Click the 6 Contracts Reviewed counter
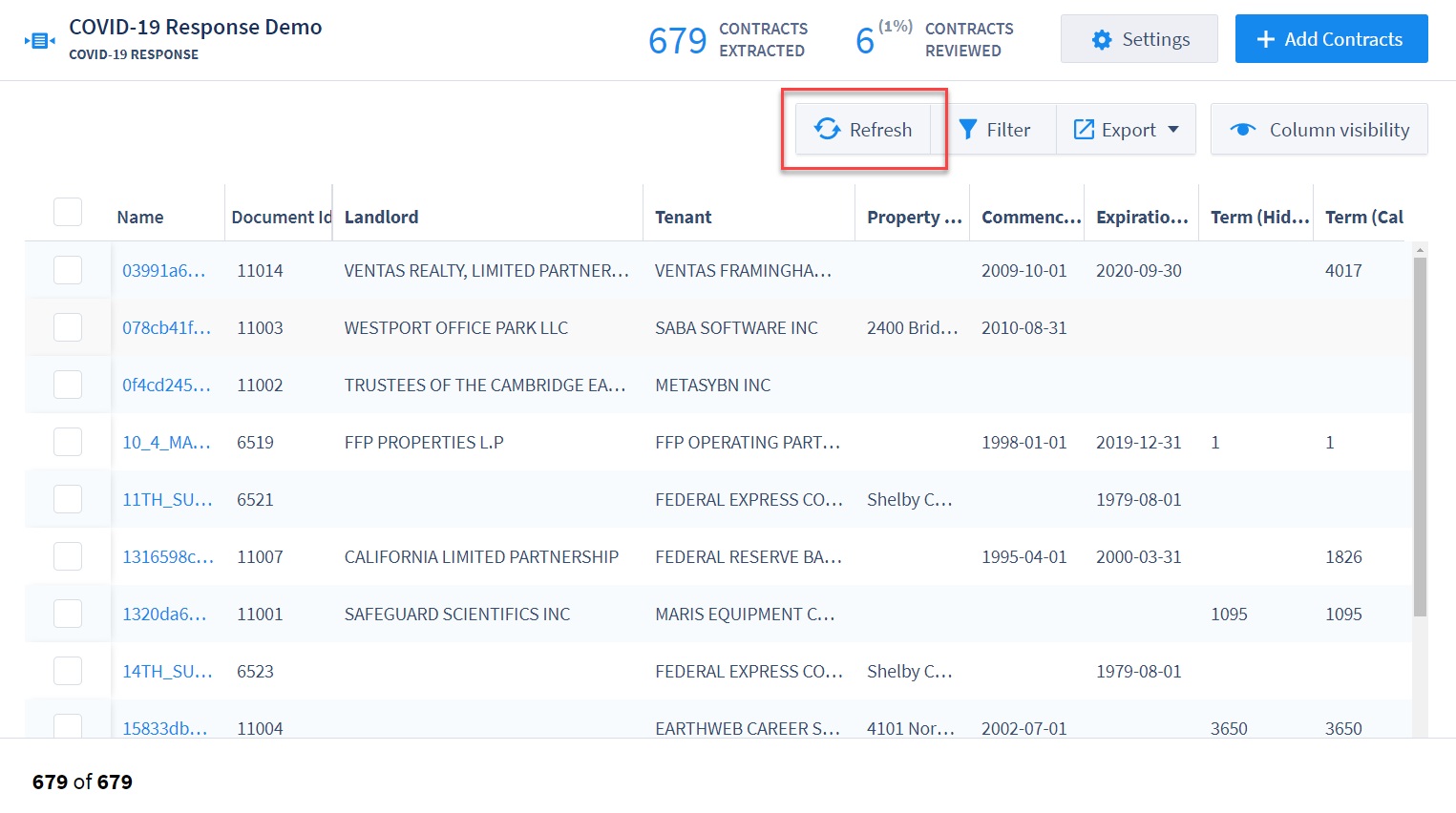This screenshot has height=813, width=1456. (936, 39)
